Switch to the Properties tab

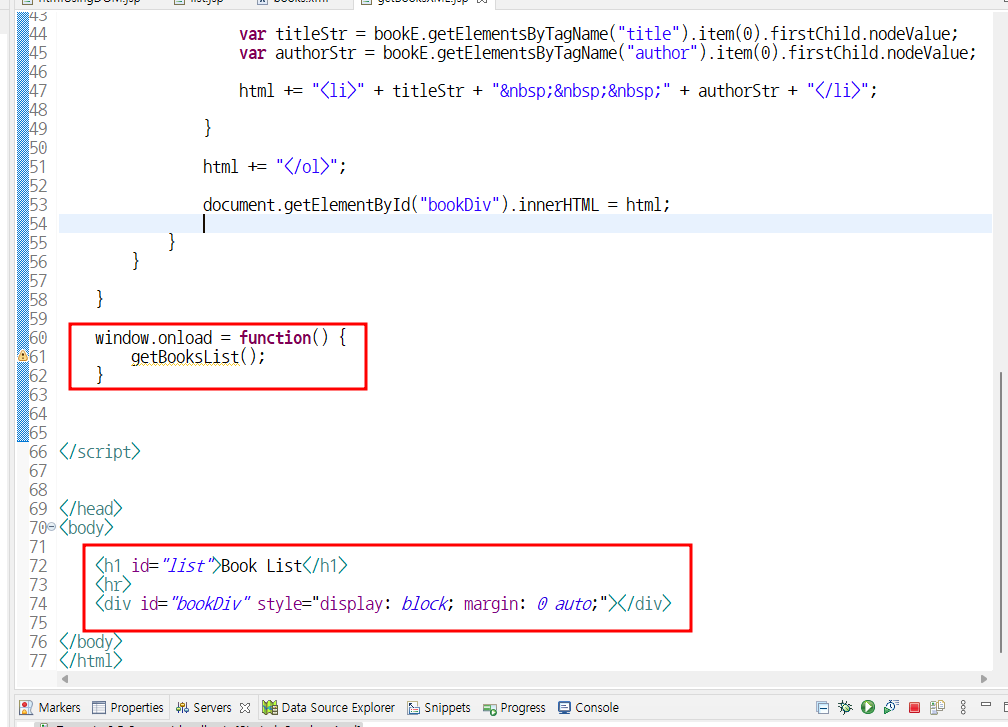tap(128, 708)
